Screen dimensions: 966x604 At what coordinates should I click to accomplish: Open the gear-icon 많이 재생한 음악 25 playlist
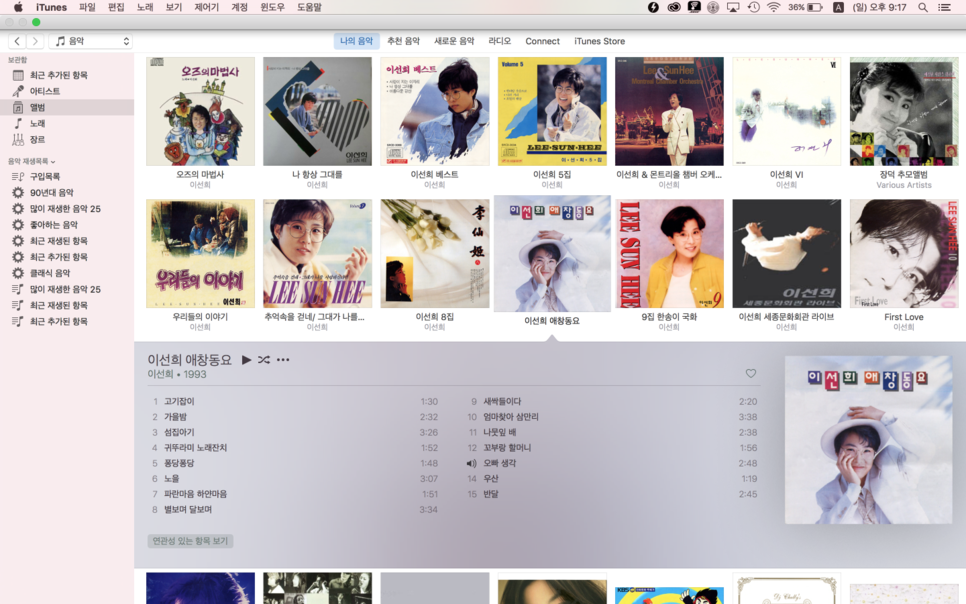[67, 209]
